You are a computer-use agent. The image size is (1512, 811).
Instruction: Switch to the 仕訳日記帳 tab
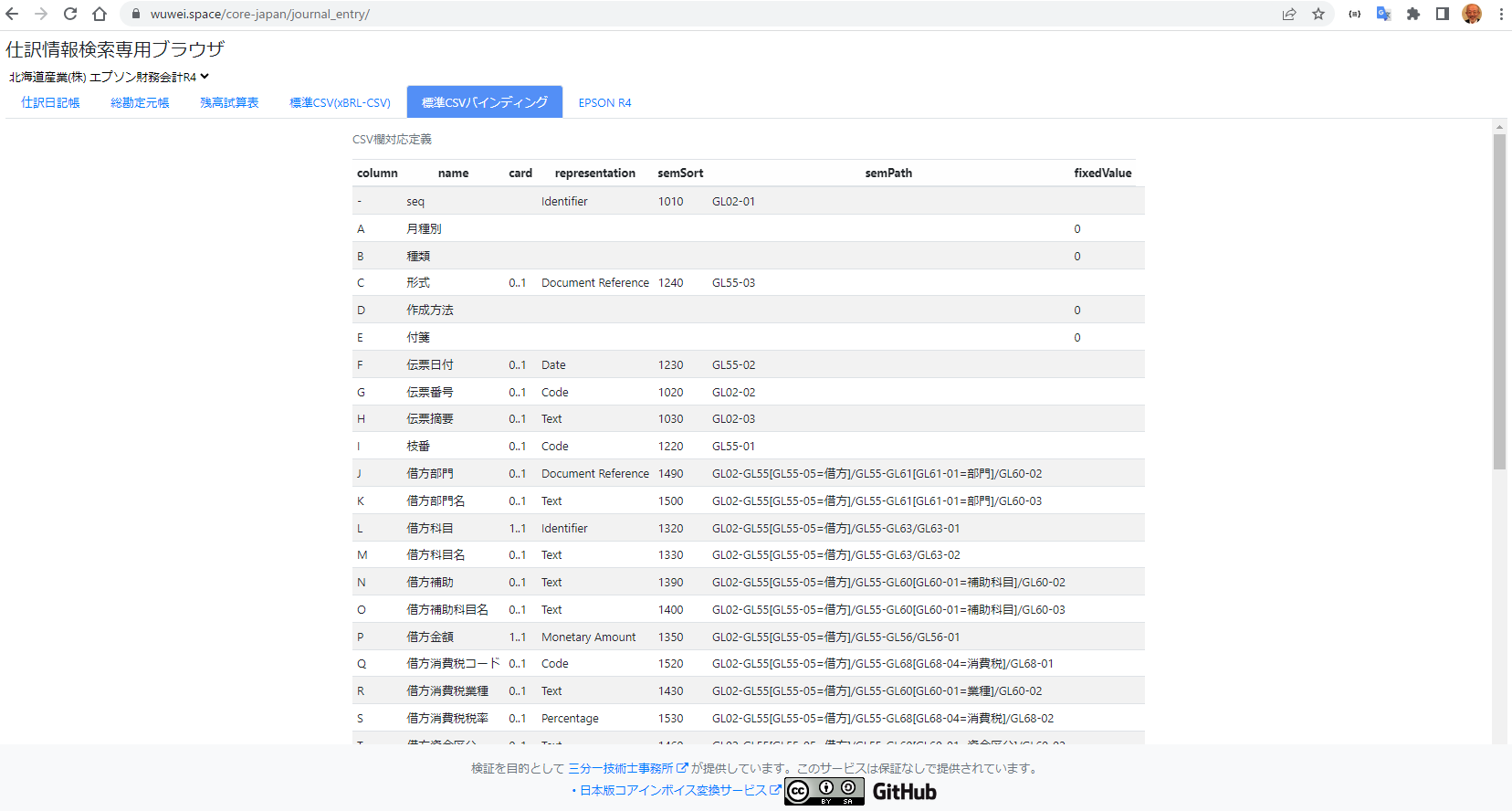coord(50,102)
